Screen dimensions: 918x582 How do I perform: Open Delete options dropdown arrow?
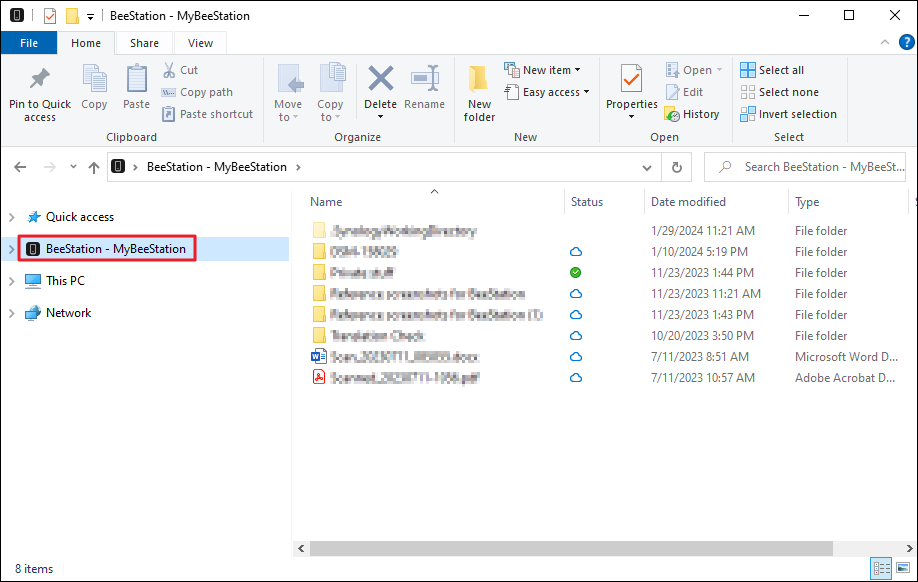coord(381,117)
